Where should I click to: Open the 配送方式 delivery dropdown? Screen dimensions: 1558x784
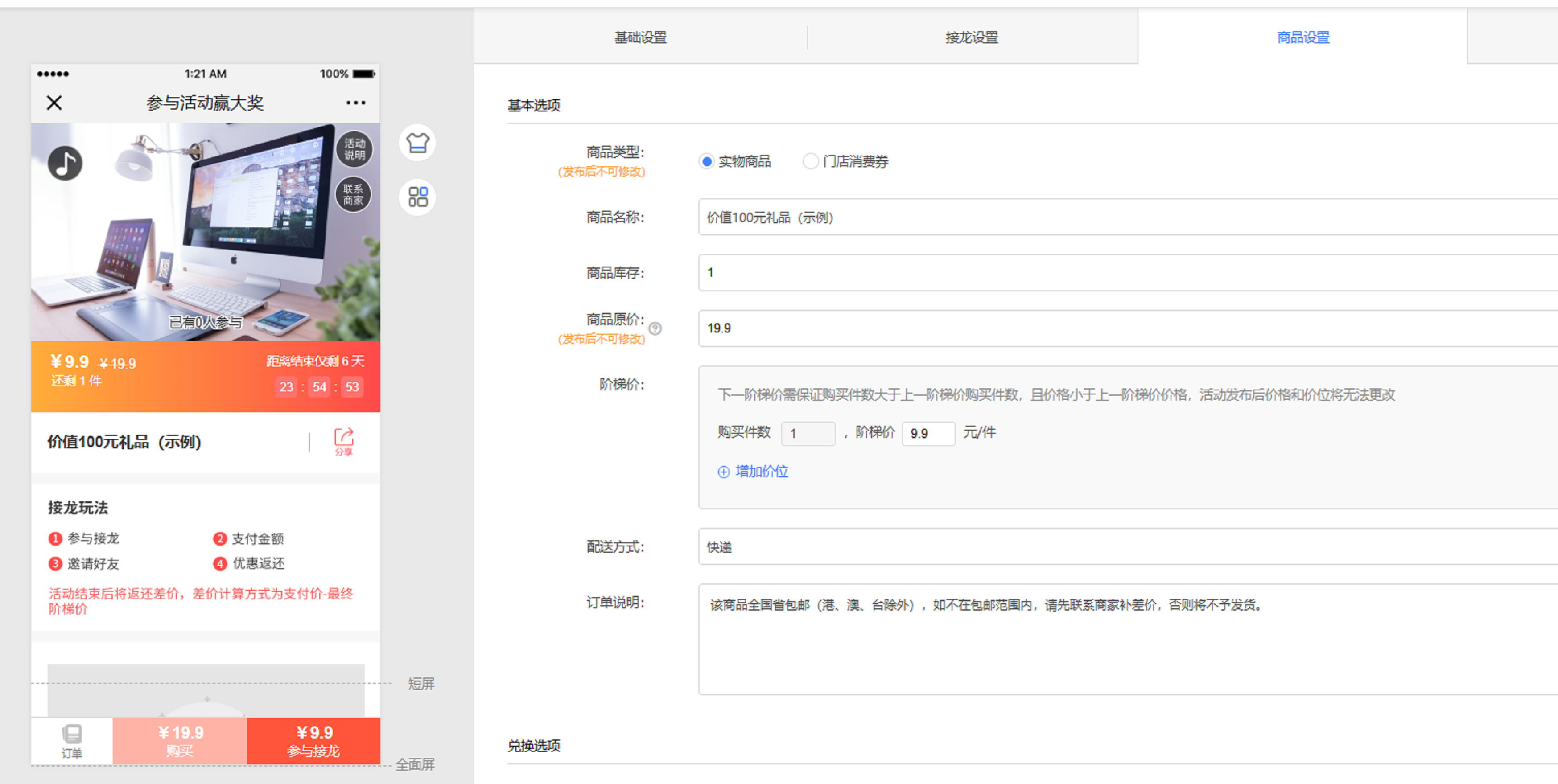pyautogui.click(x=1125, y=546)
